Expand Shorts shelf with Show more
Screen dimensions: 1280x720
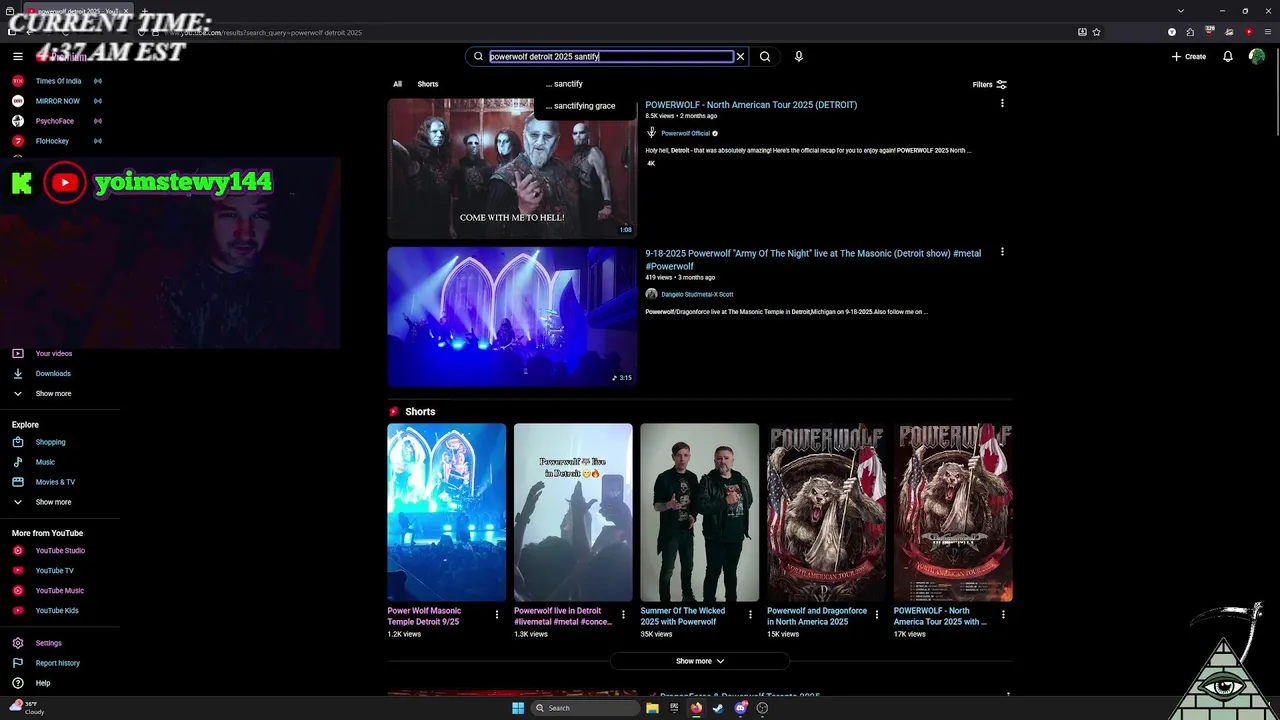click(700, 661)
